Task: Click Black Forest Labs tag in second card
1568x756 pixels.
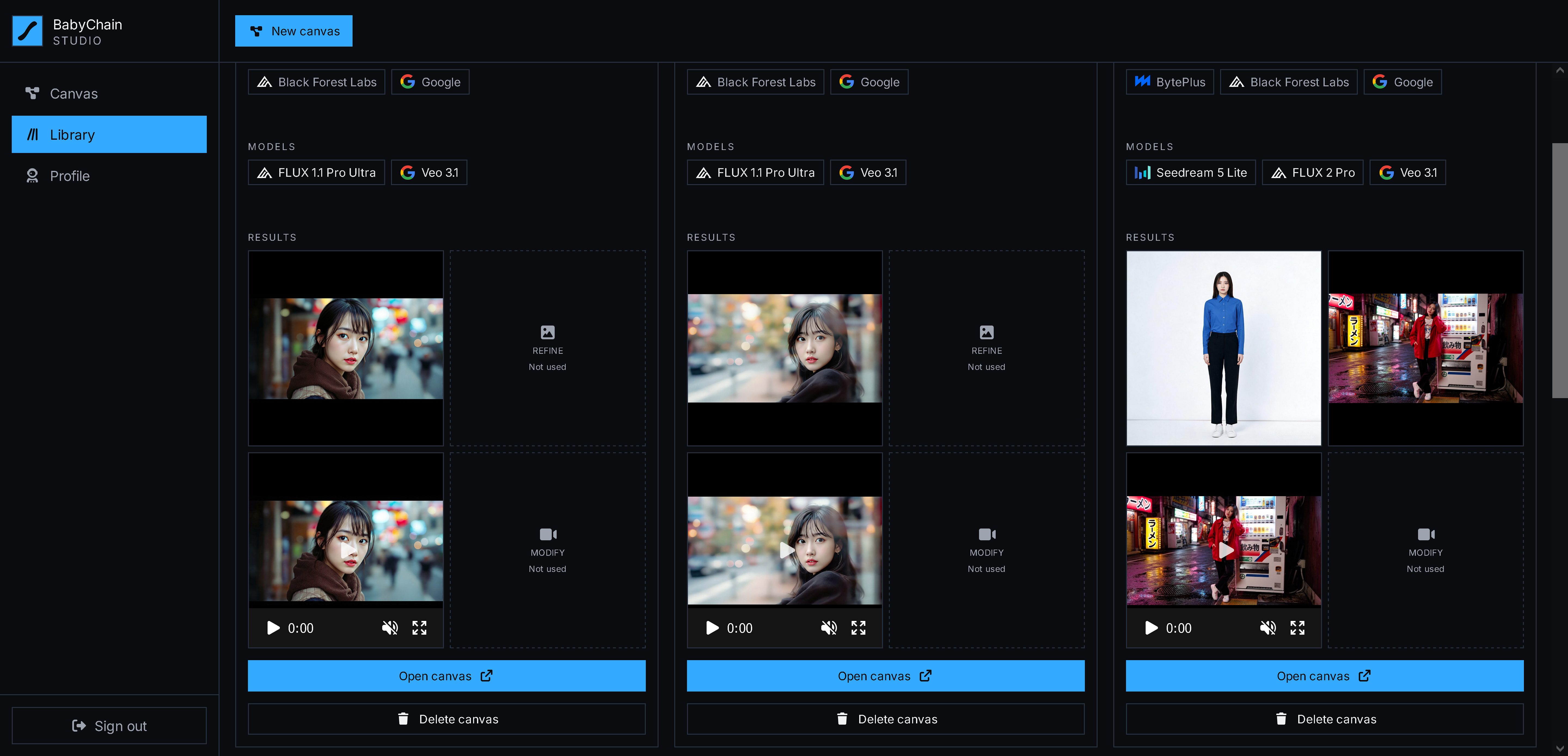Action: [x=755, y=82]
